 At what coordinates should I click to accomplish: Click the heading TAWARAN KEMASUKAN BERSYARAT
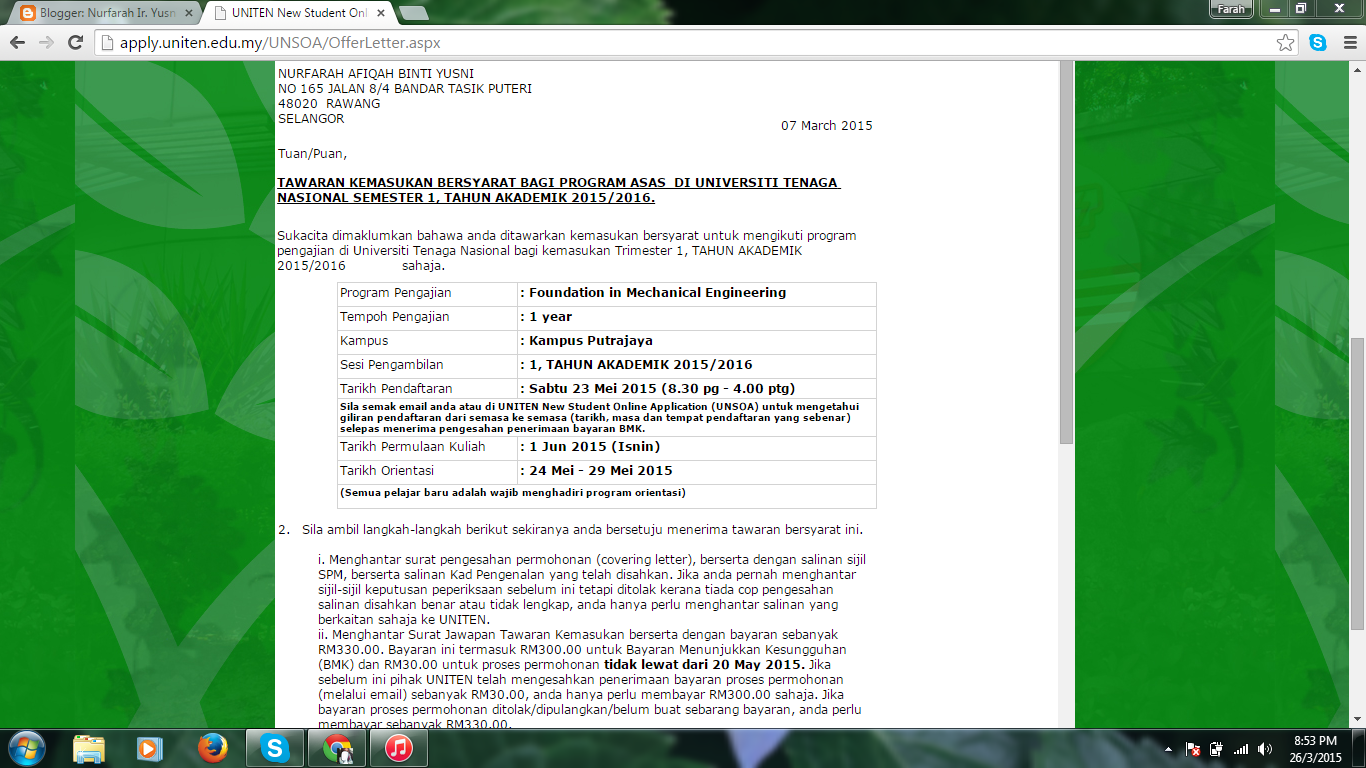tap(559, 190)
